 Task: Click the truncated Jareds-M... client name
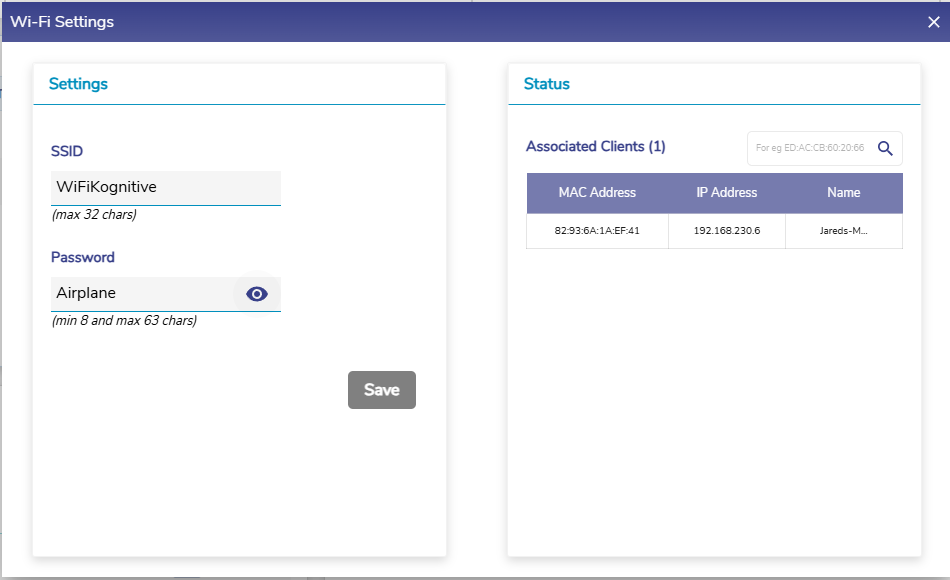point(844,231)
